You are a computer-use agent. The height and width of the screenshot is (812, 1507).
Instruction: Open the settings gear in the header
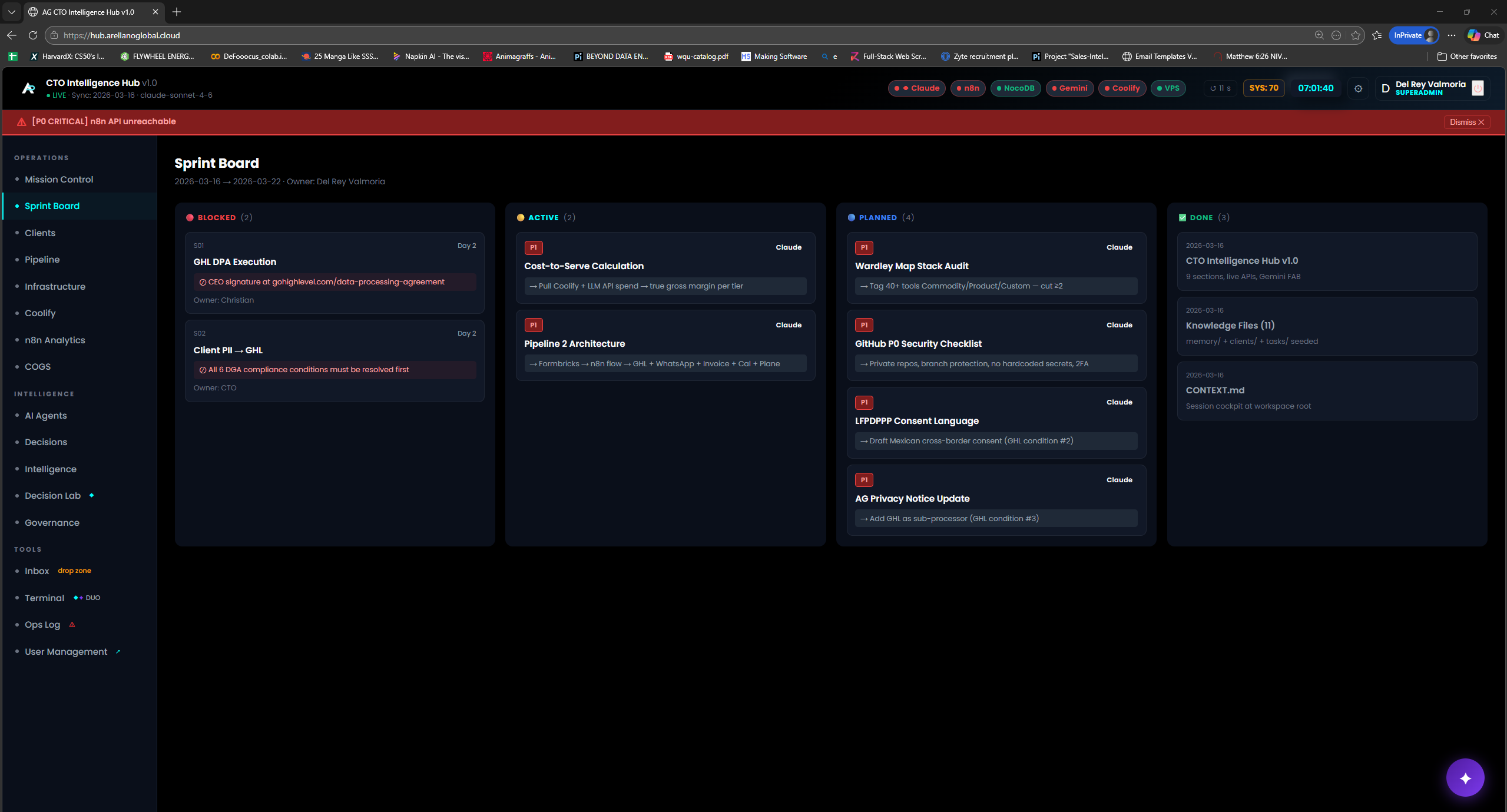pos(1358,88)
